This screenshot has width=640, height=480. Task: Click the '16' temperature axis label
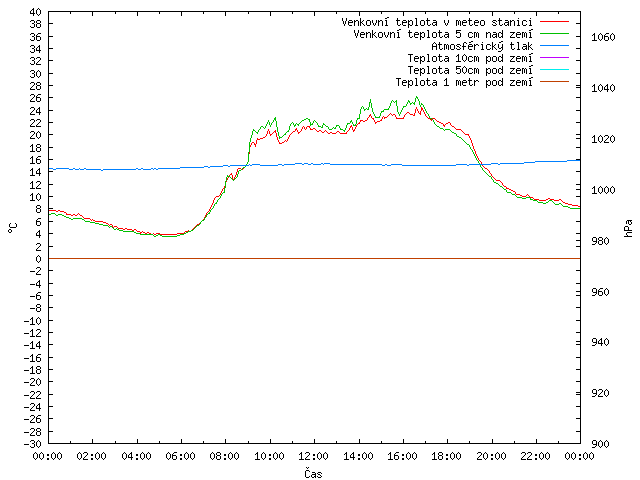[x=36, y=160]
